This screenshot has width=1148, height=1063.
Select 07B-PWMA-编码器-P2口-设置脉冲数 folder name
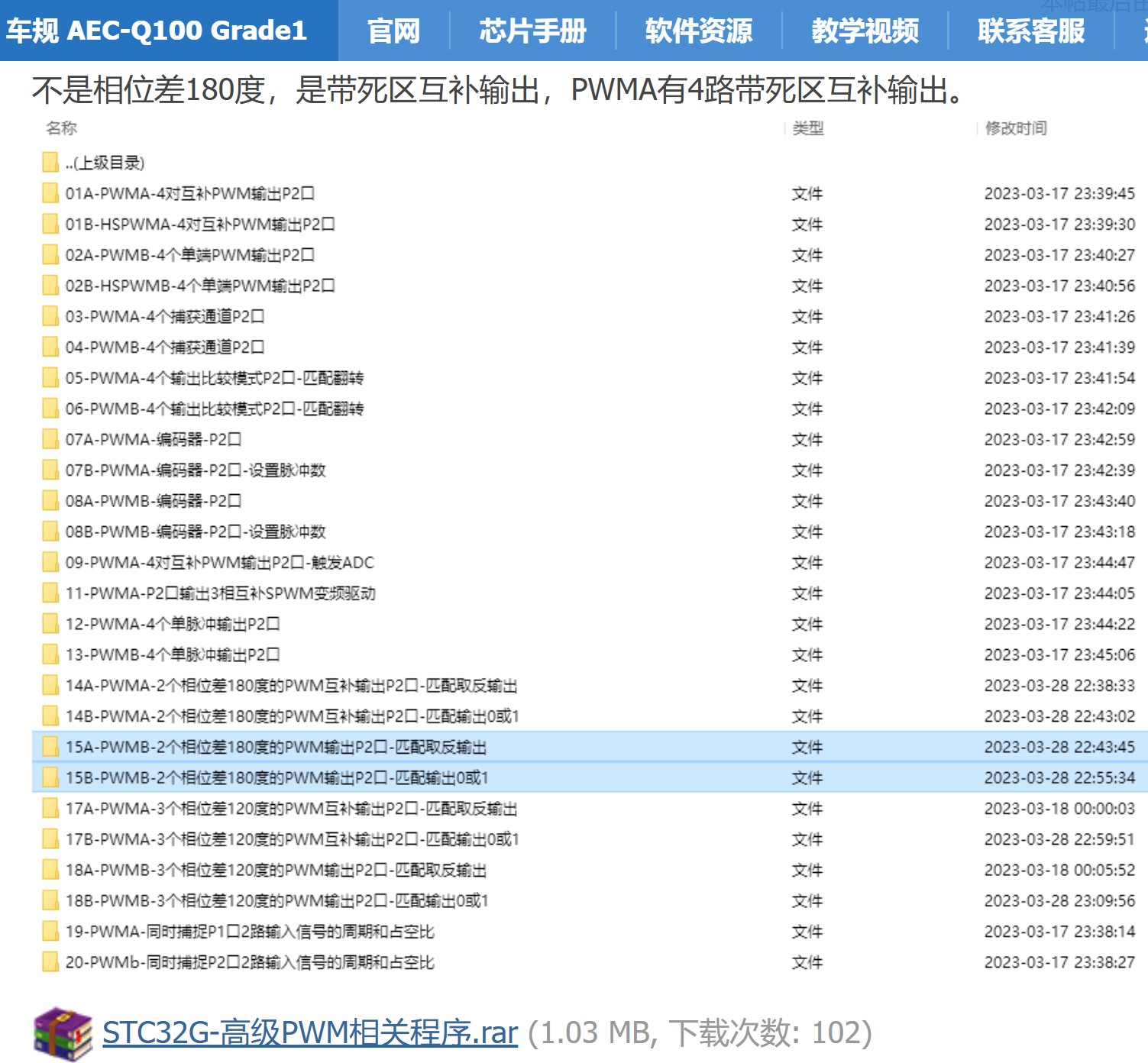coord(196,470)
